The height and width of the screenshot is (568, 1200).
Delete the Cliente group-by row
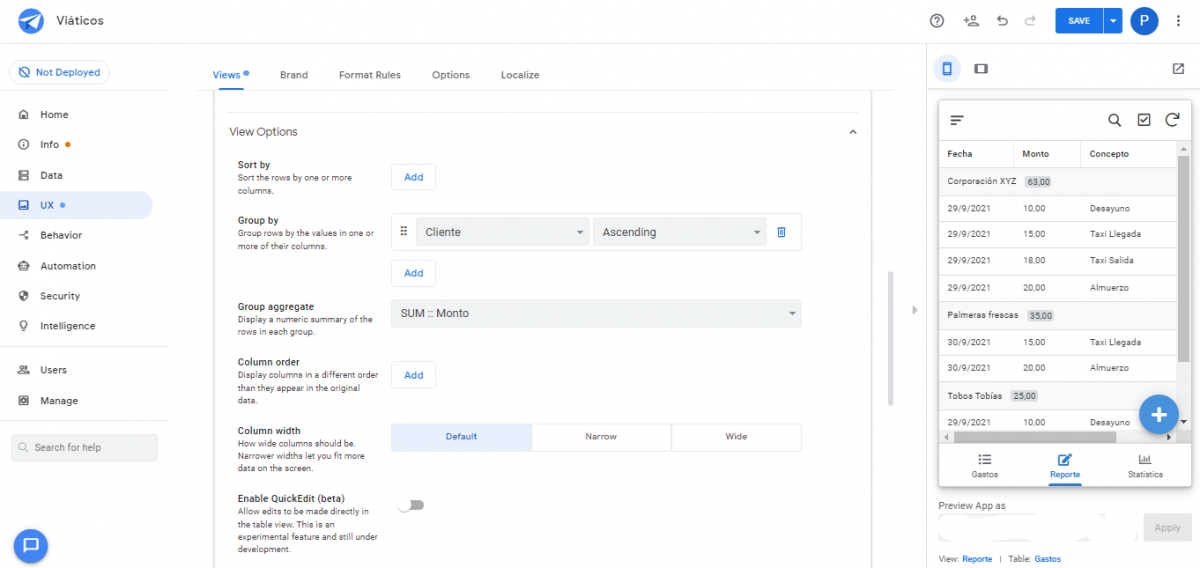click(x=782, y=232)
